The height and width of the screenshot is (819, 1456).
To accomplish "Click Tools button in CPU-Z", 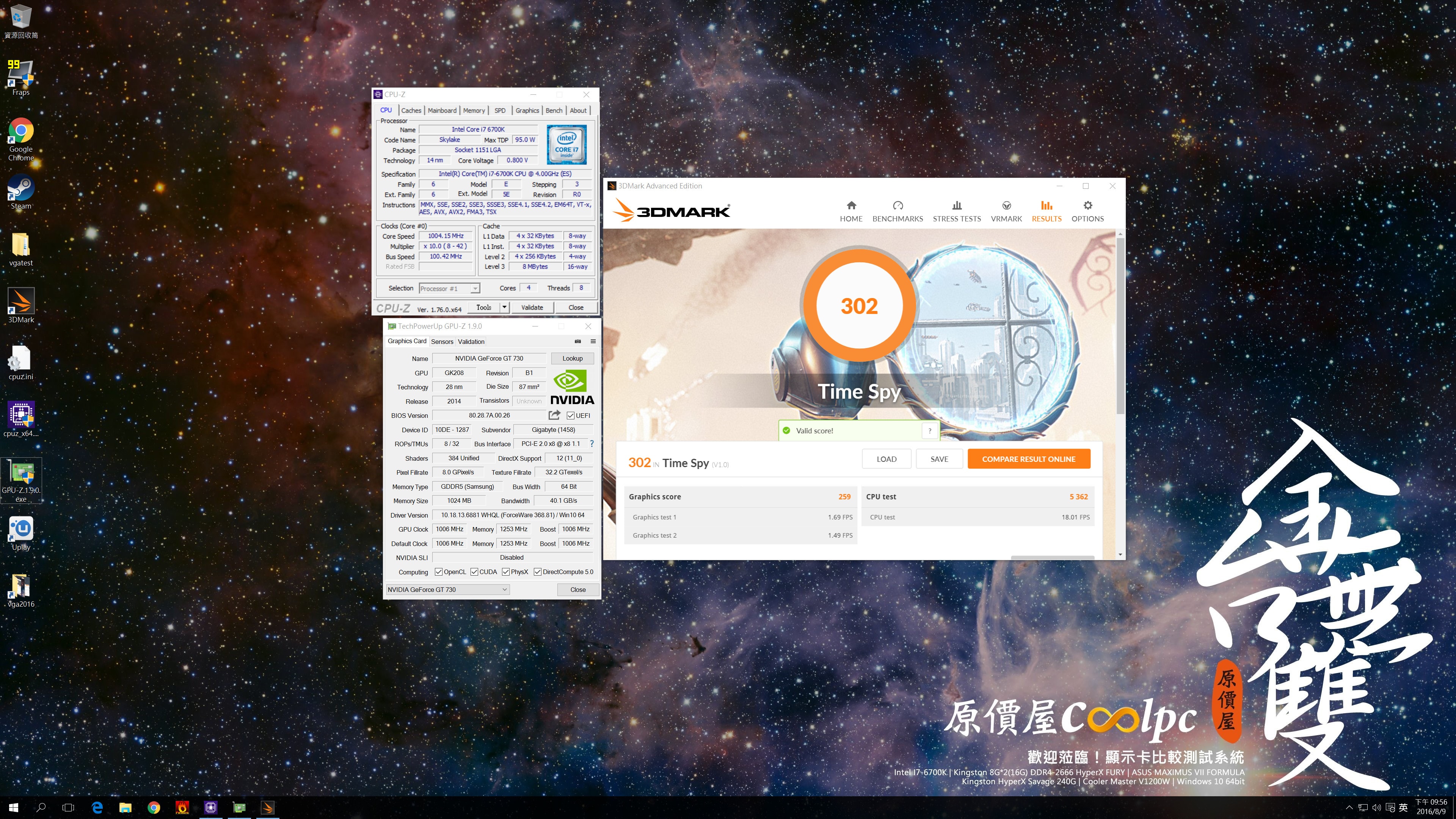I will pyautogui.click(x=484, y=308).
